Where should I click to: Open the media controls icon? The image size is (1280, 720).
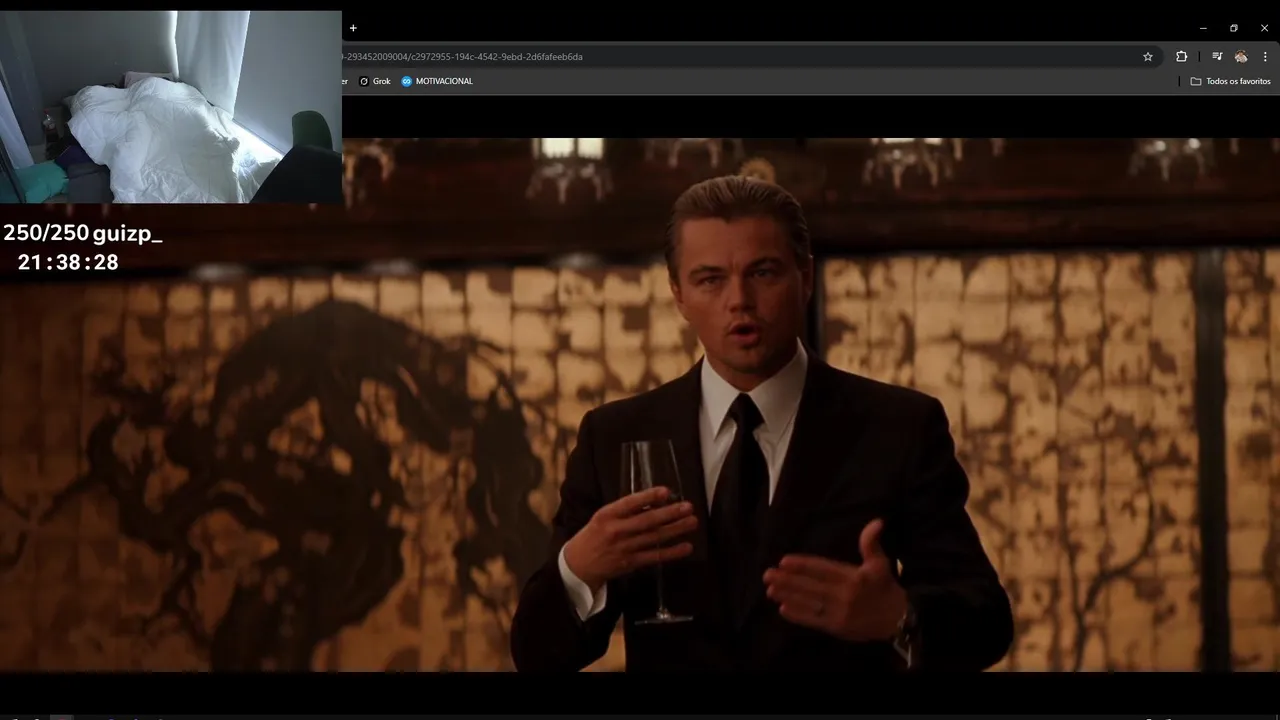[x=1217, y=57]
